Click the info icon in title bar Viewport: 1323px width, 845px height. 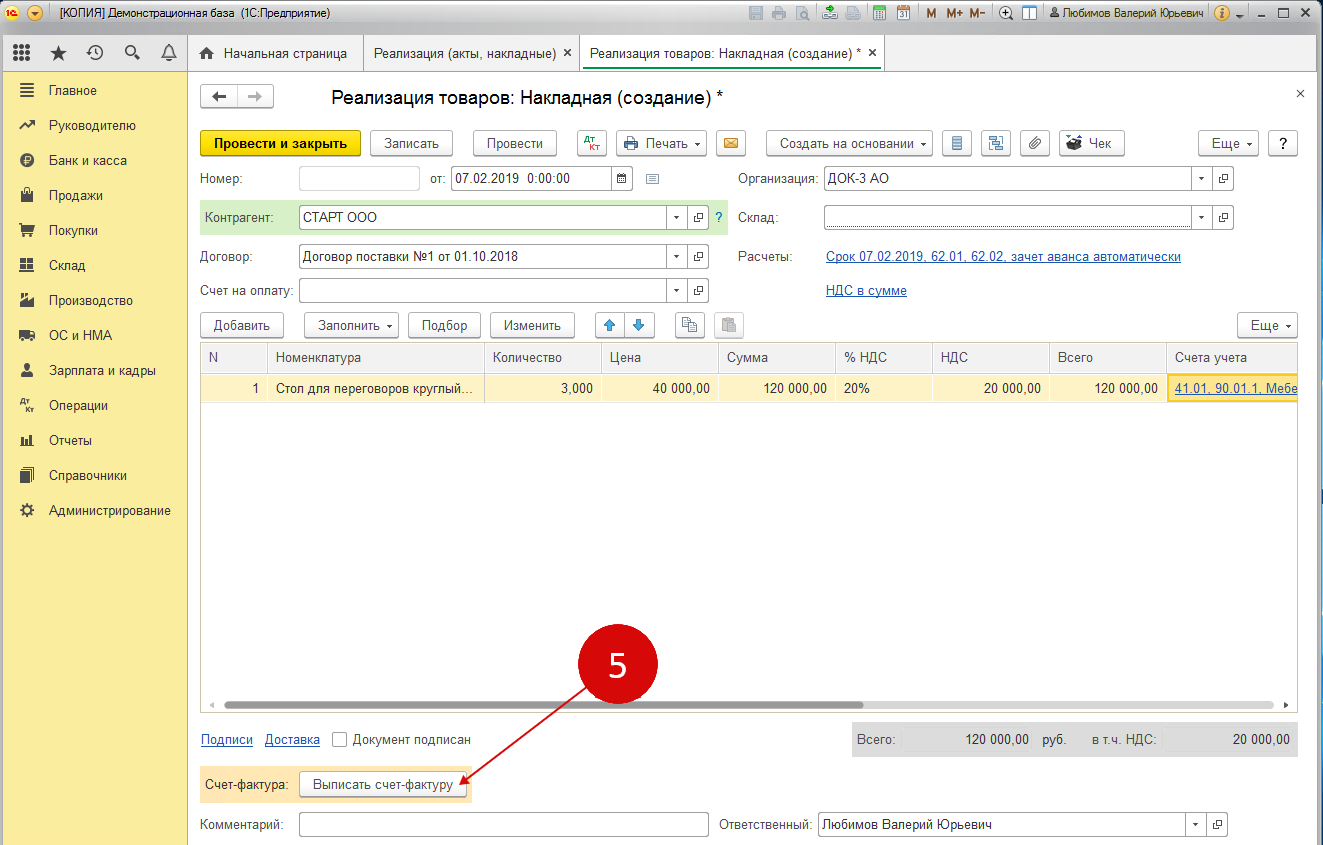pyautogui.click(x=1221, y=13)
